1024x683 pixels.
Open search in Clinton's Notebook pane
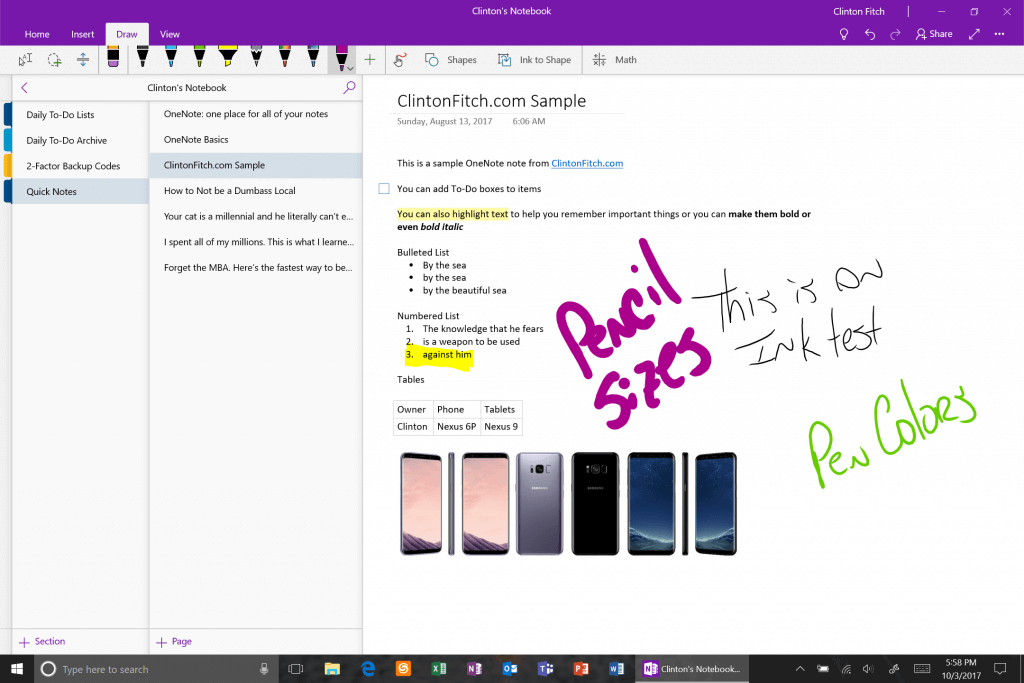point(348,87)
